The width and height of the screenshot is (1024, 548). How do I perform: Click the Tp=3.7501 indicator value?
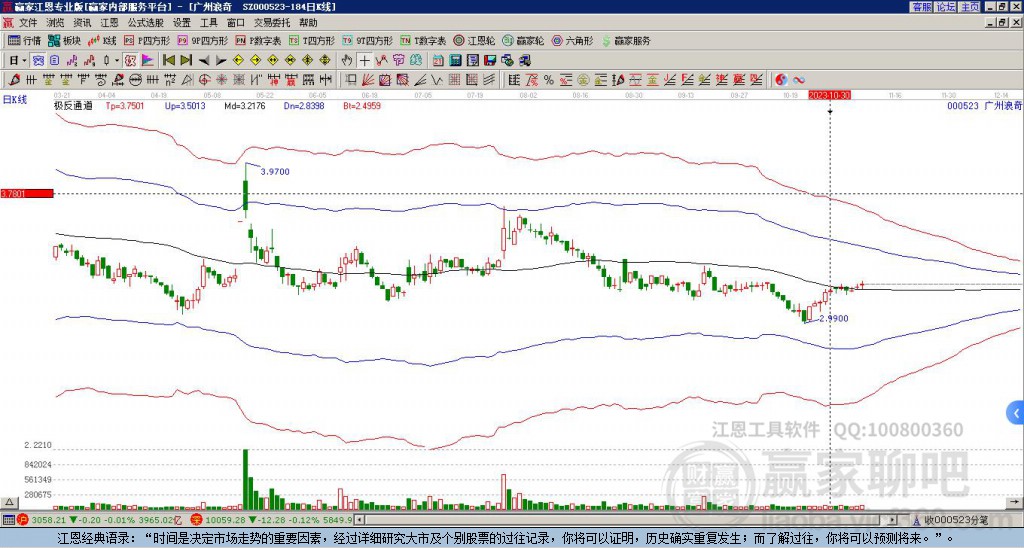tap(125, 105)
